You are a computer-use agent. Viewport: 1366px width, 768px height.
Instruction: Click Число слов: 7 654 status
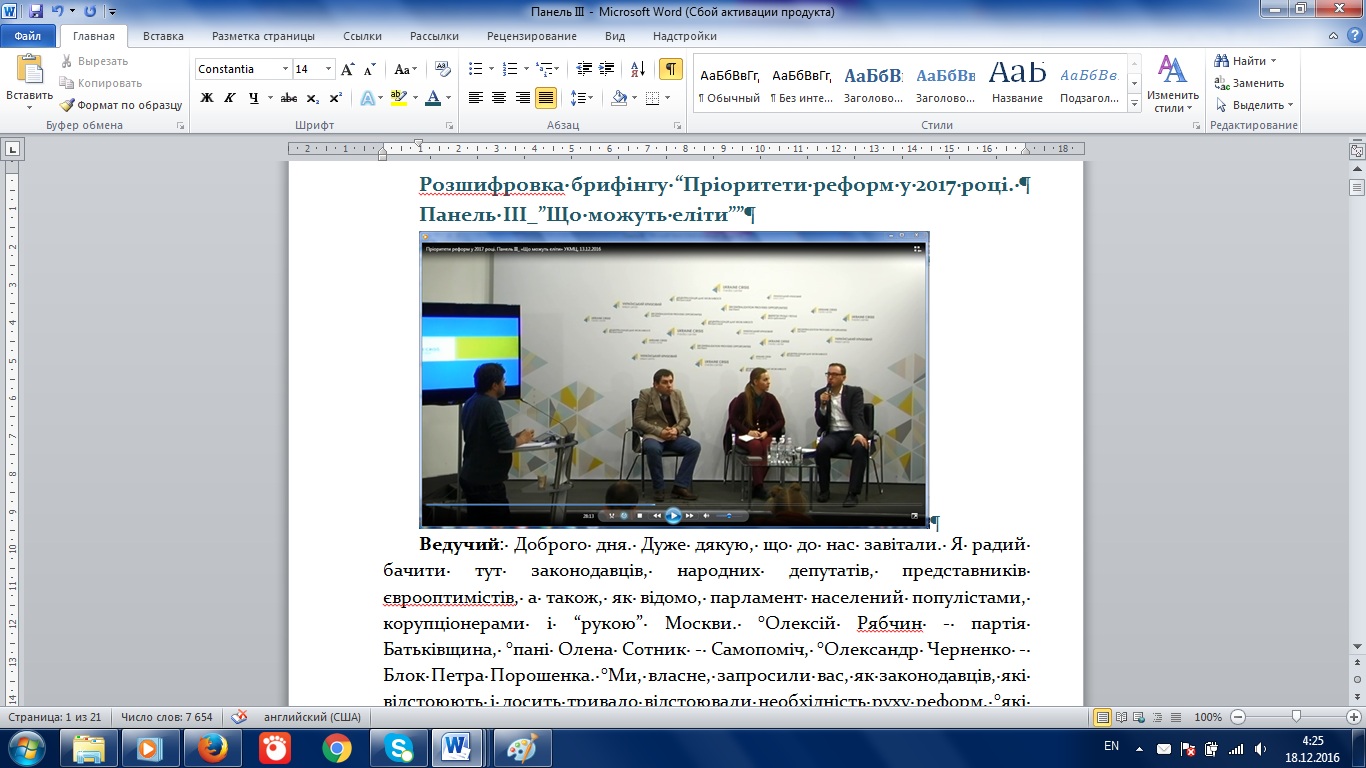166,717
